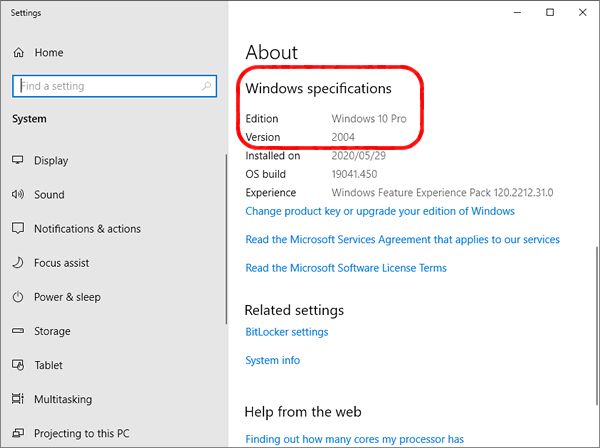
Task: Click the search magnifier icon
Action: pyautogui.click(x=207, y=86)
